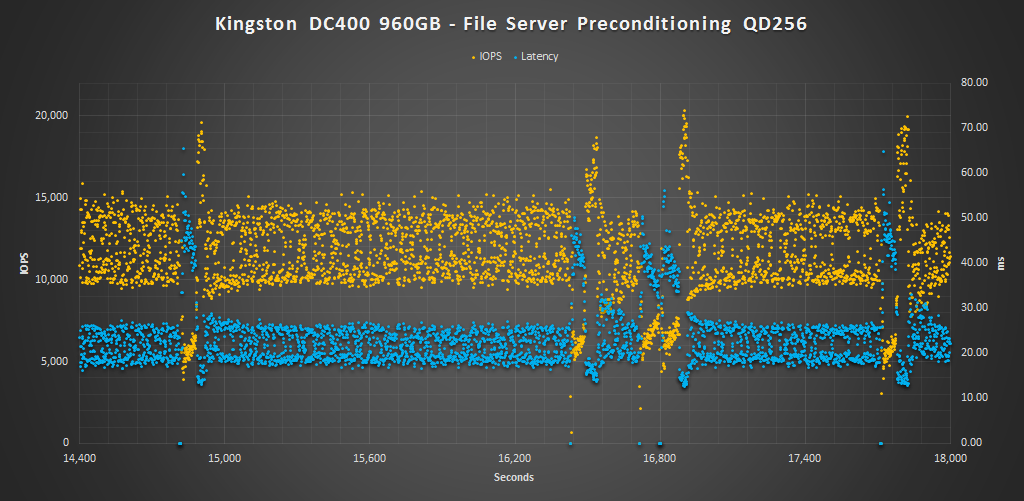The image size is (1024, 501).
Task: Select the 18,000 seconds axis label
Action: click(949, 459)
